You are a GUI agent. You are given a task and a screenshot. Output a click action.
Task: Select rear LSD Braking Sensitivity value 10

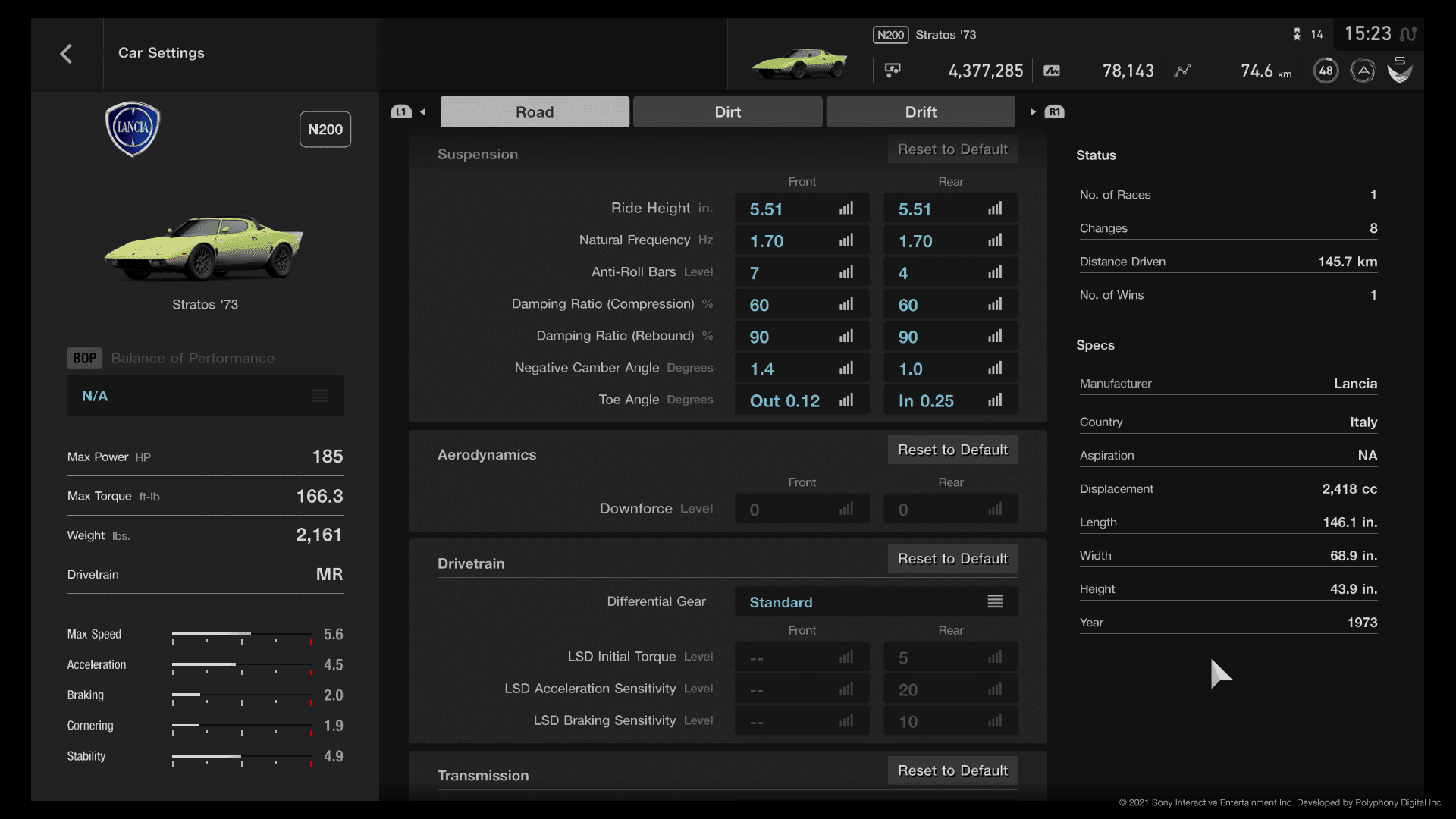(x=951, y=720)
